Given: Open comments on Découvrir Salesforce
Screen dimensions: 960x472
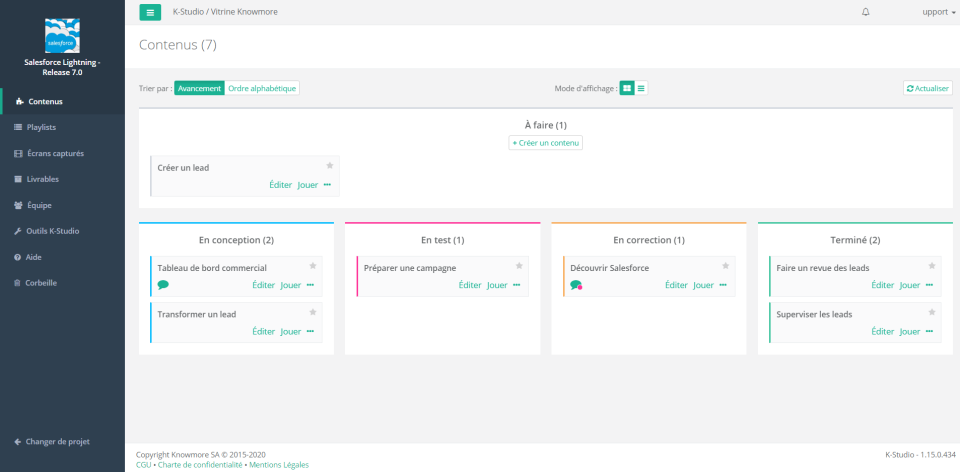Looking at the screenshot, I should click(576, 285).
